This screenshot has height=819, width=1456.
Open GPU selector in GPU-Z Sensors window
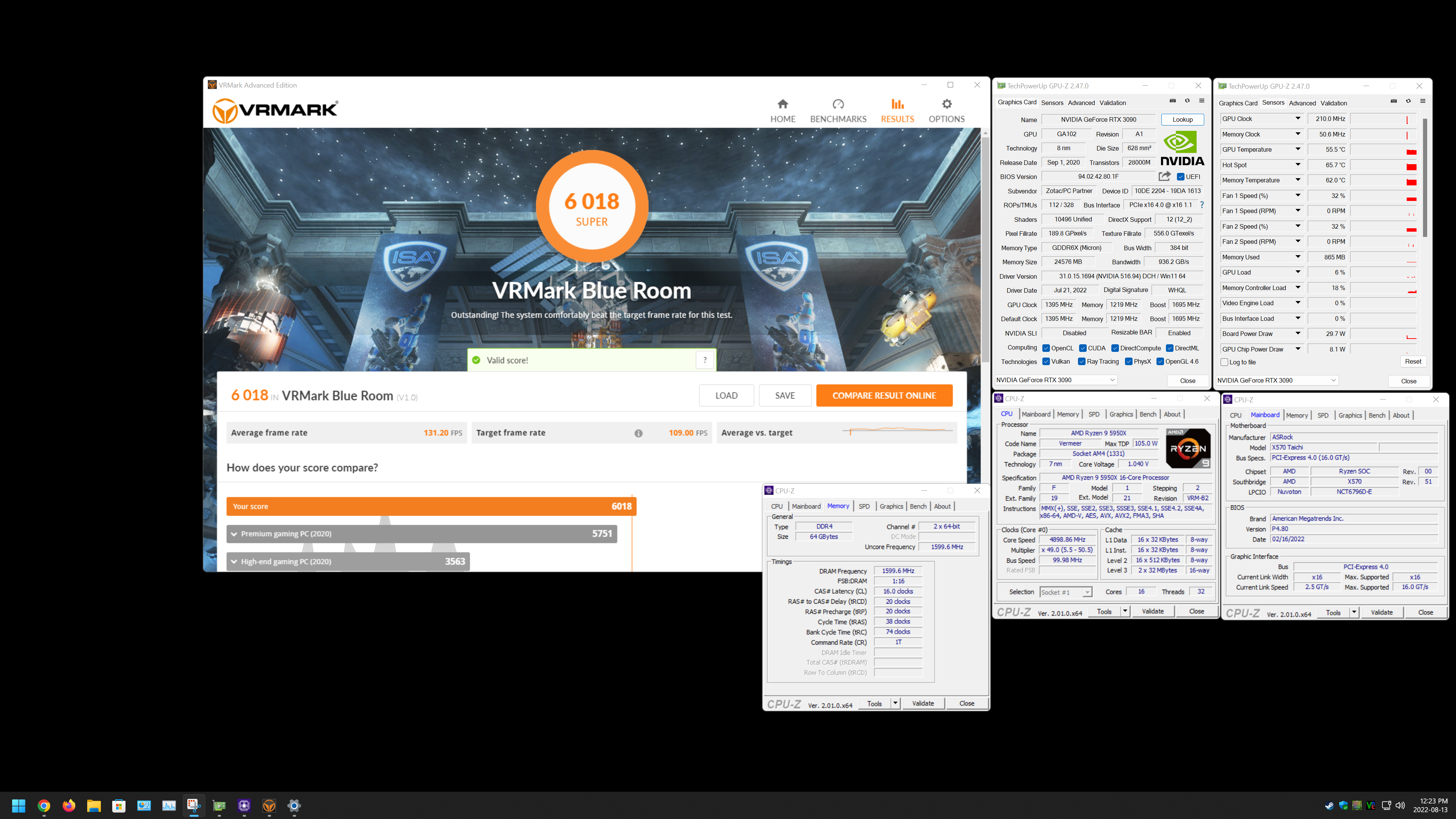[1277, 380]
